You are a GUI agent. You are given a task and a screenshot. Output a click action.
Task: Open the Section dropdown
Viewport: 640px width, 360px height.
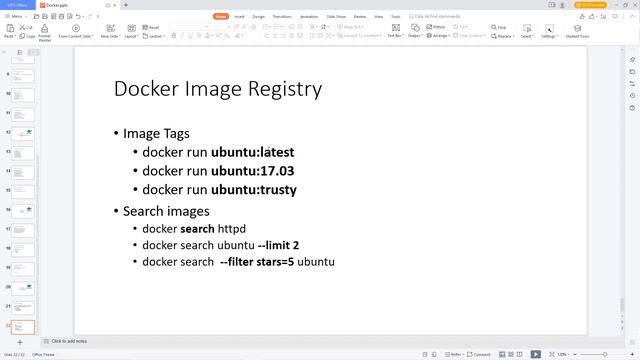pyautogui.click(x=153, y=36)
